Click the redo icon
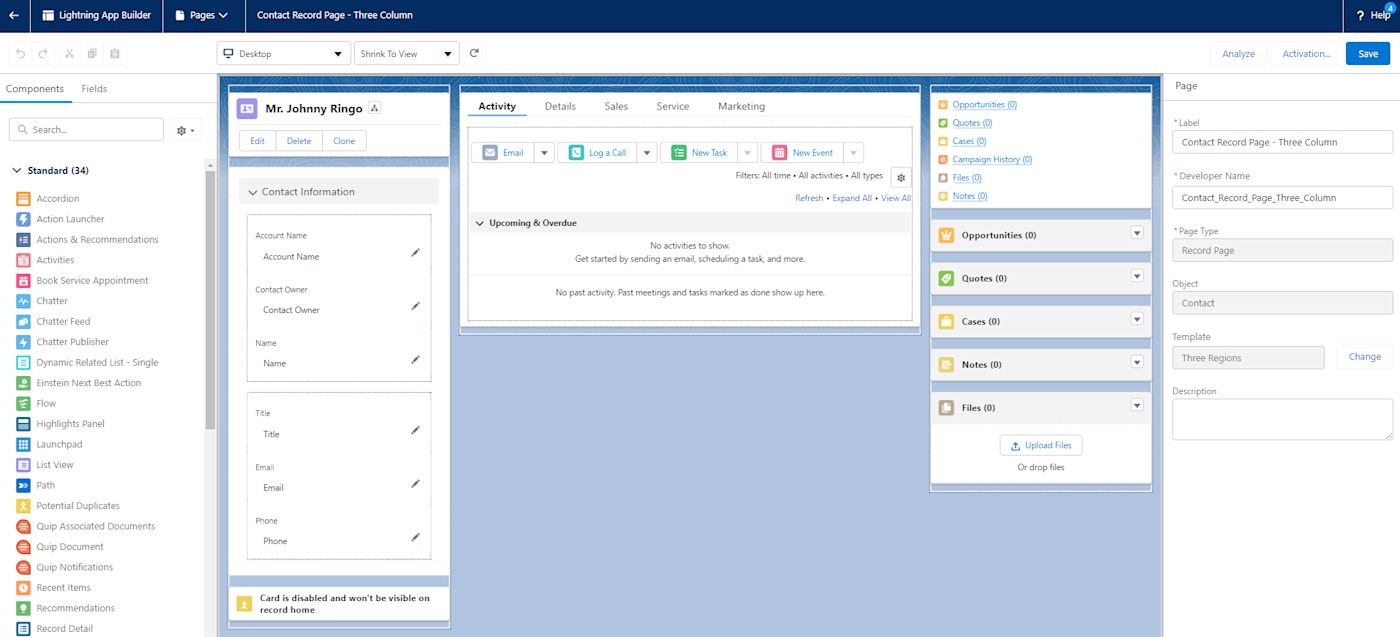Image resolution: width=1400 pixels, height=637 pixels. (x=43, y=53)
